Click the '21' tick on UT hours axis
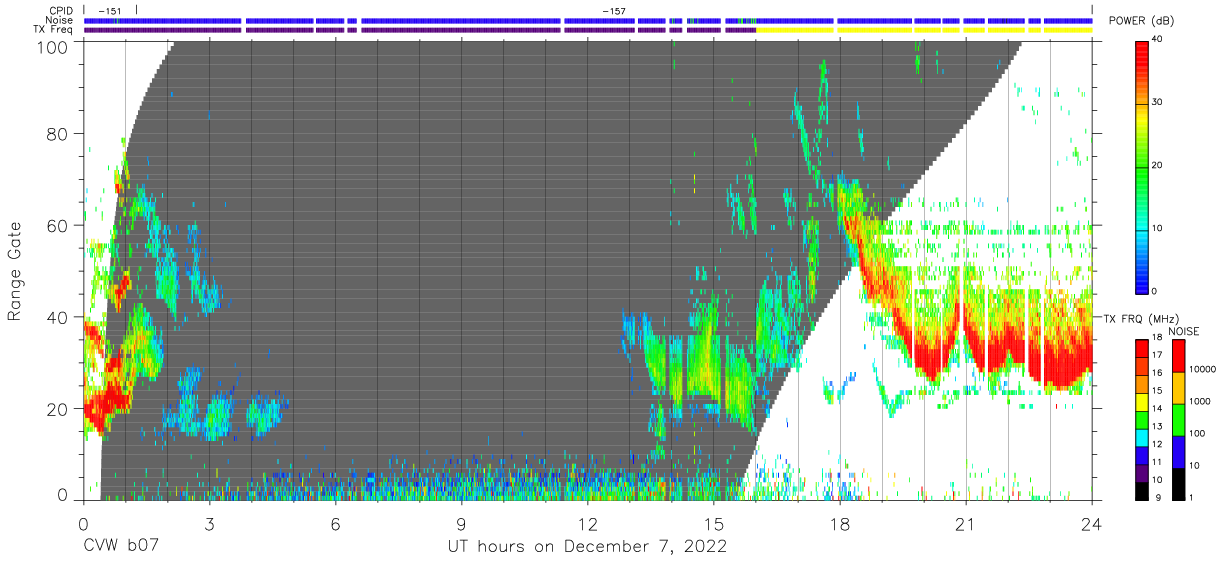 [x=966, y=523]
